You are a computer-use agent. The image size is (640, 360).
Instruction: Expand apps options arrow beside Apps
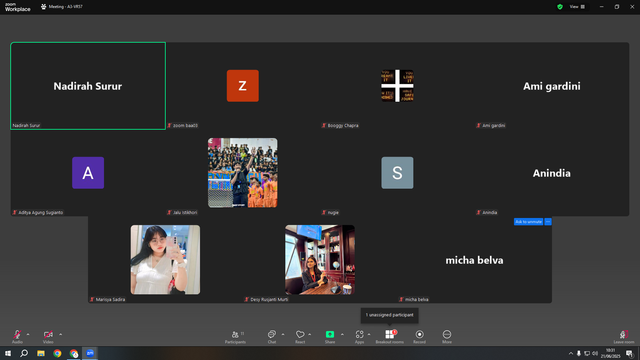pos(369,334)
